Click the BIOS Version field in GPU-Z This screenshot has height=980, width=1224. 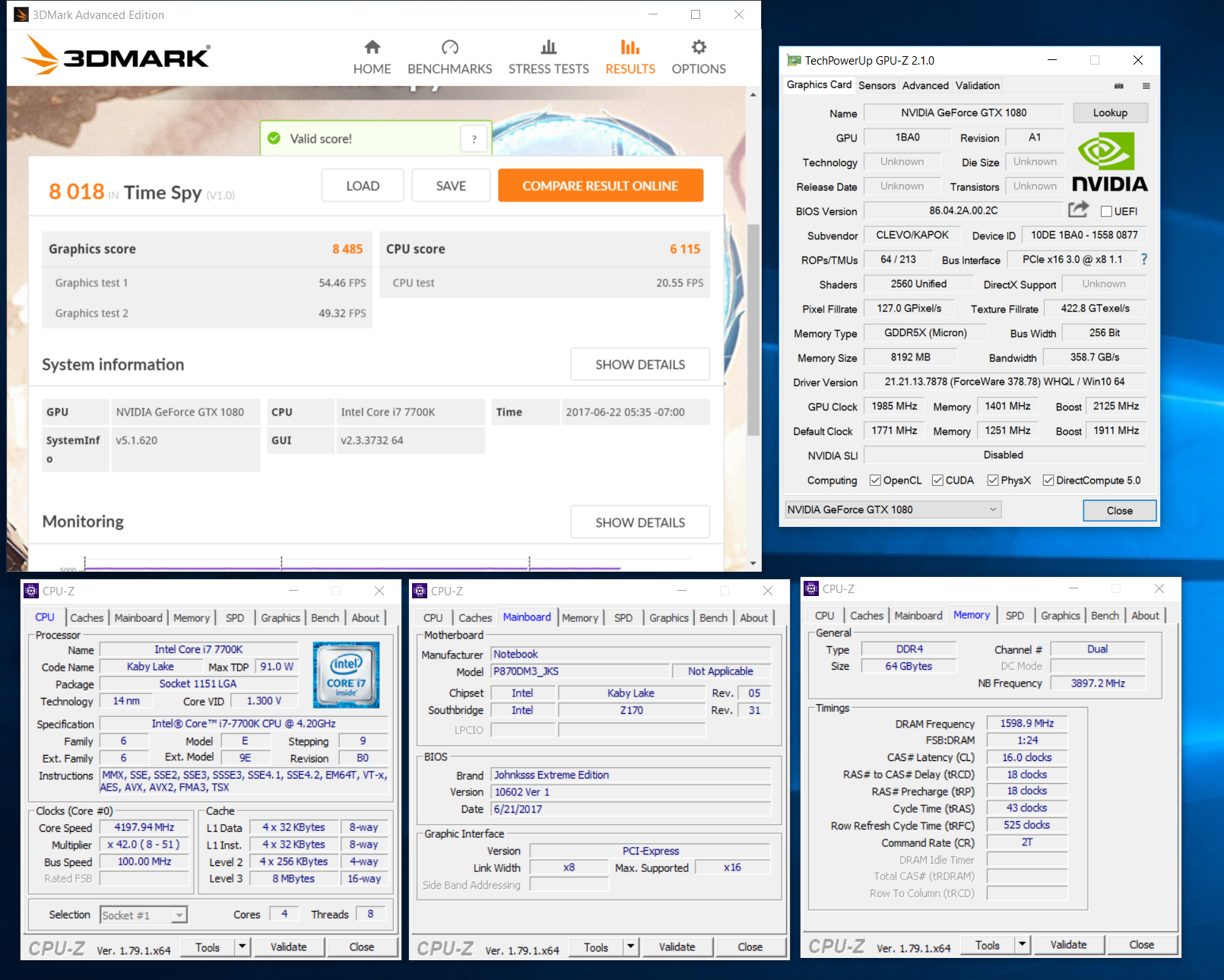963,211
